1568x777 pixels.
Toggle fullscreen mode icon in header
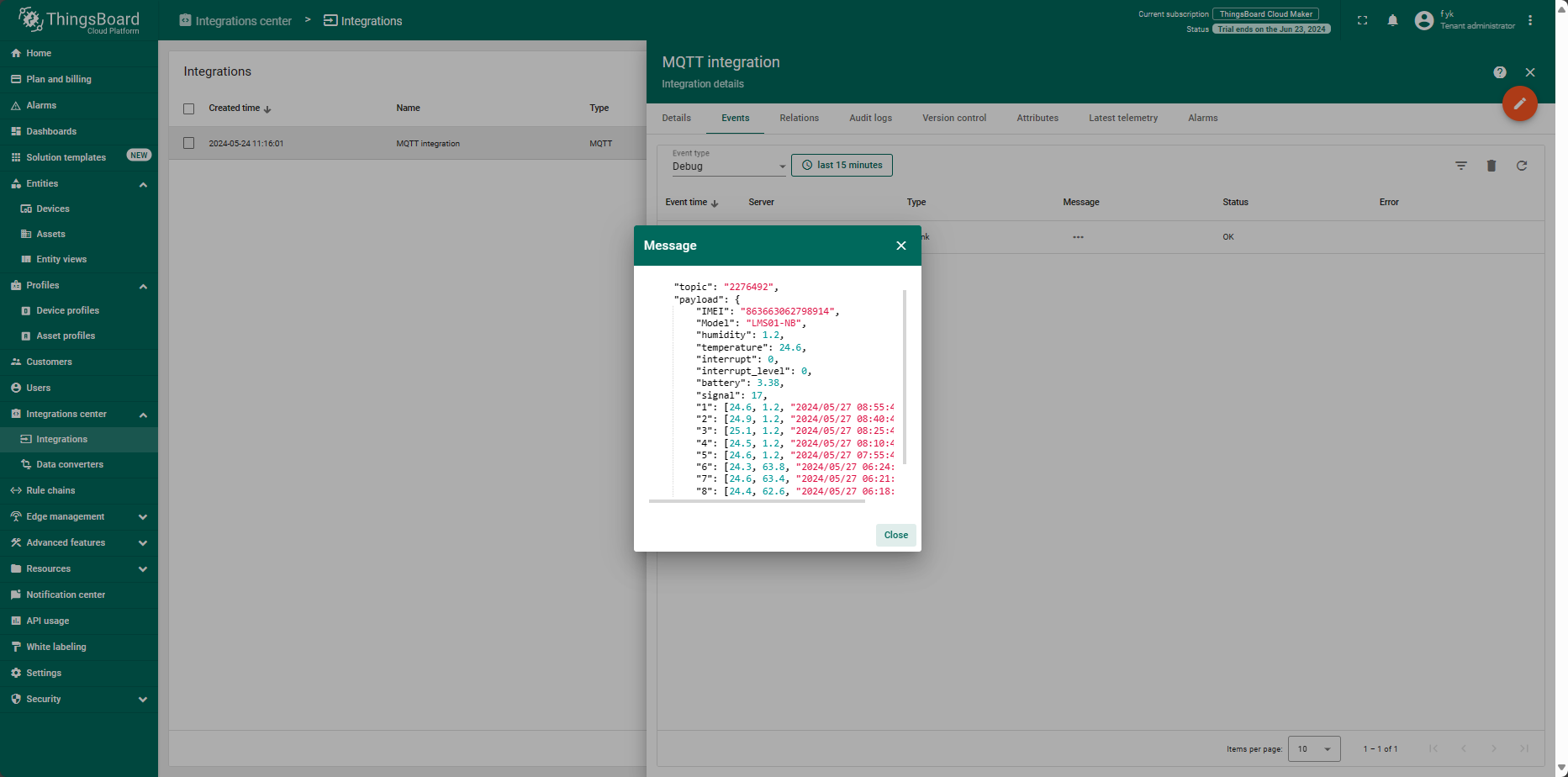click(1362, 20)
